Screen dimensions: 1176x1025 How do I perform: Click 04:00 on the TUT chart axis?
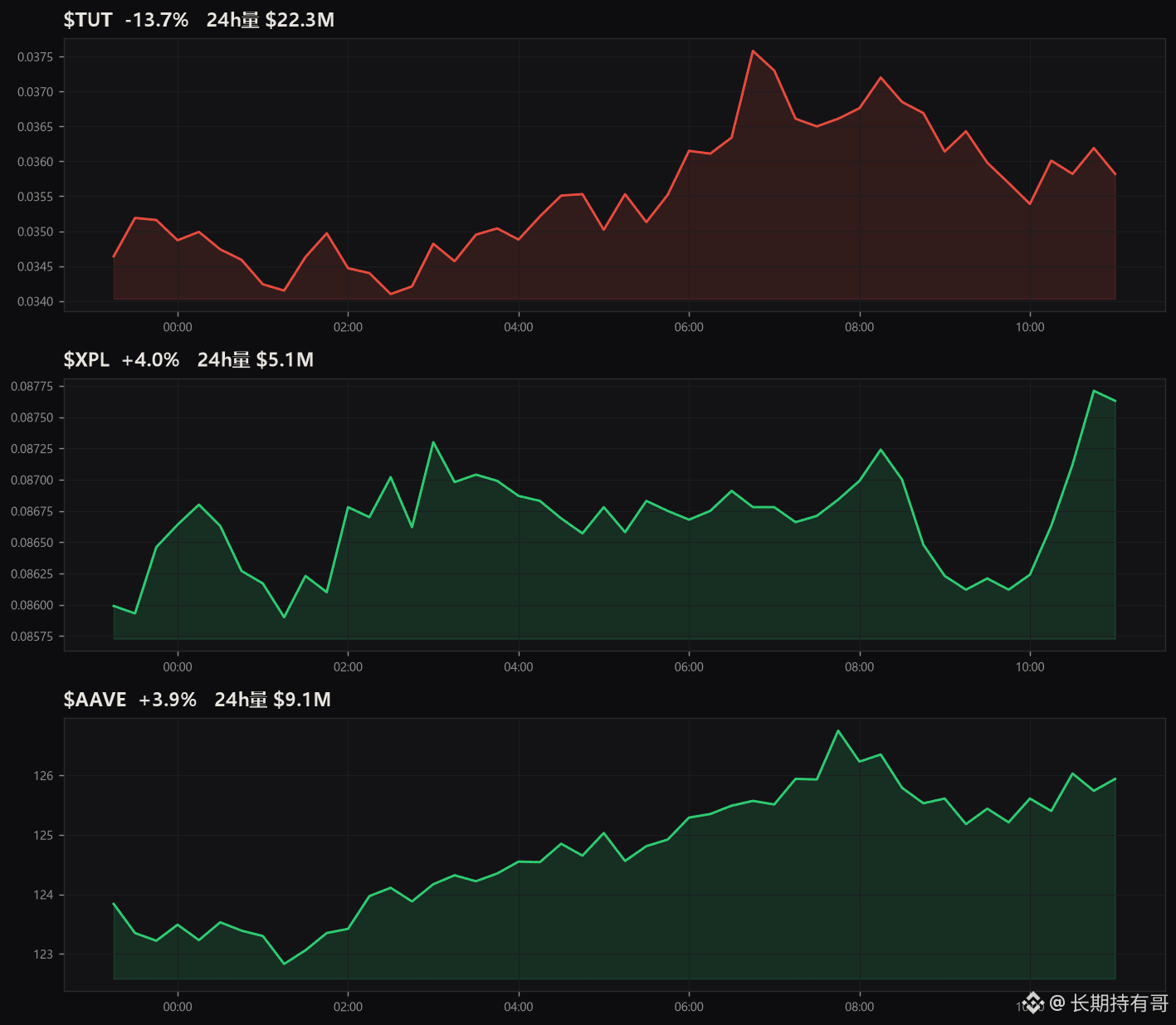point(519,327)
